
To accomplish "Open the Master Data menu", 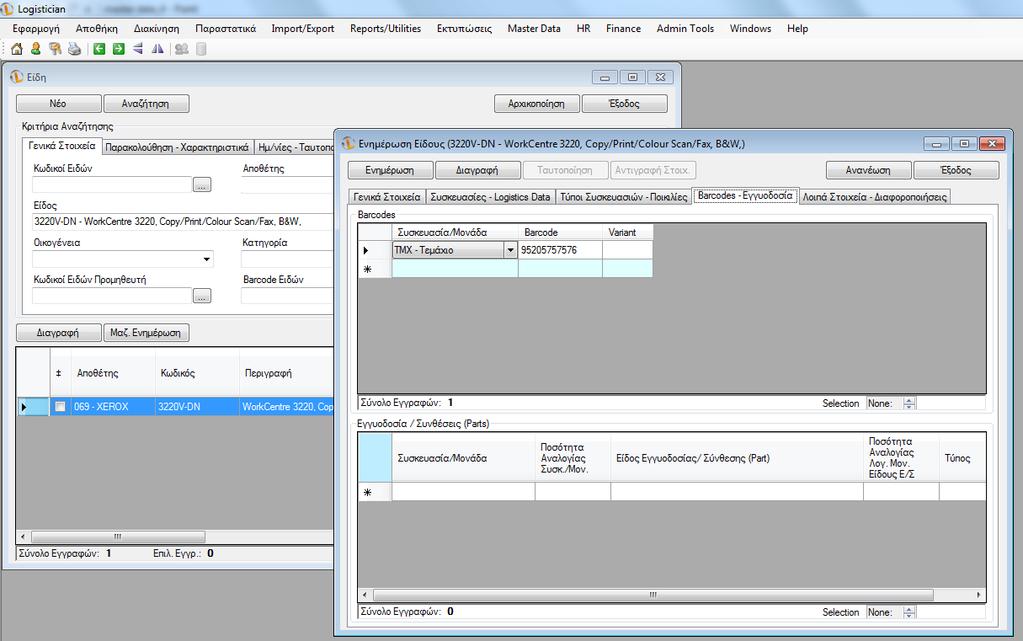I will click(x=534, y=29).
